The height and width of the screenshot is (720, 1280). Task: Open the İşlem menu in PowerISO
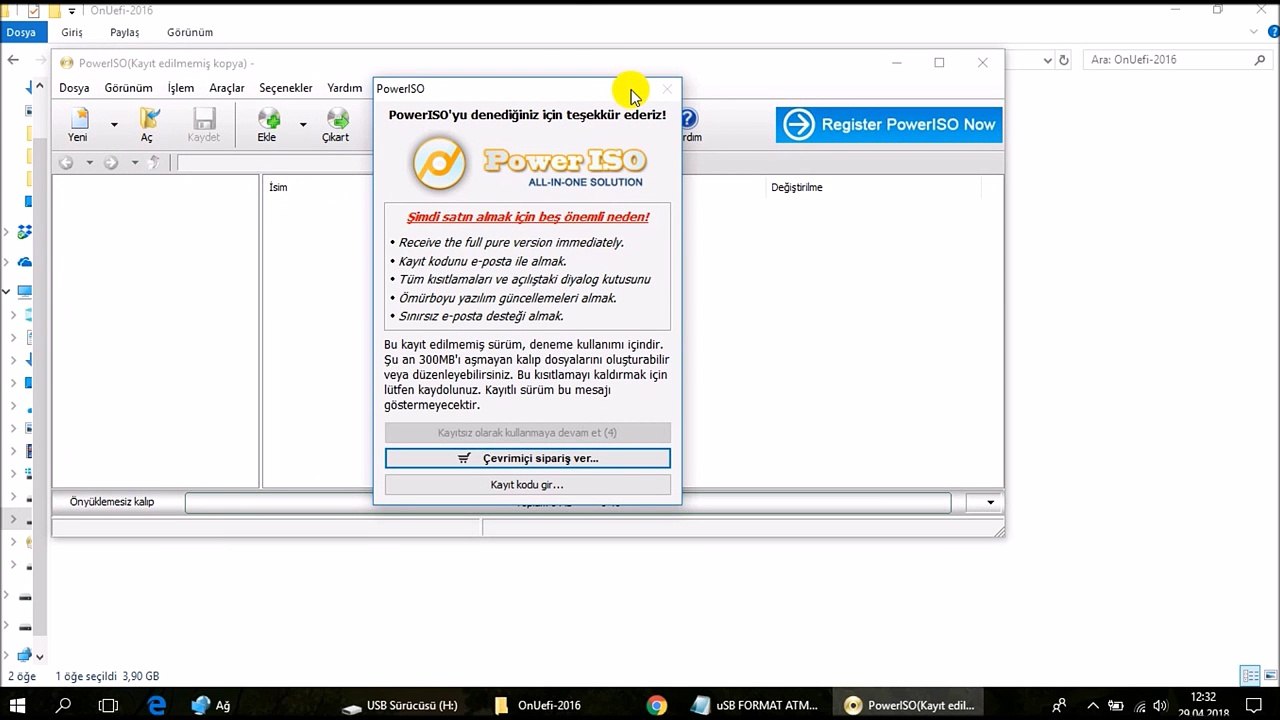(181, 88)
